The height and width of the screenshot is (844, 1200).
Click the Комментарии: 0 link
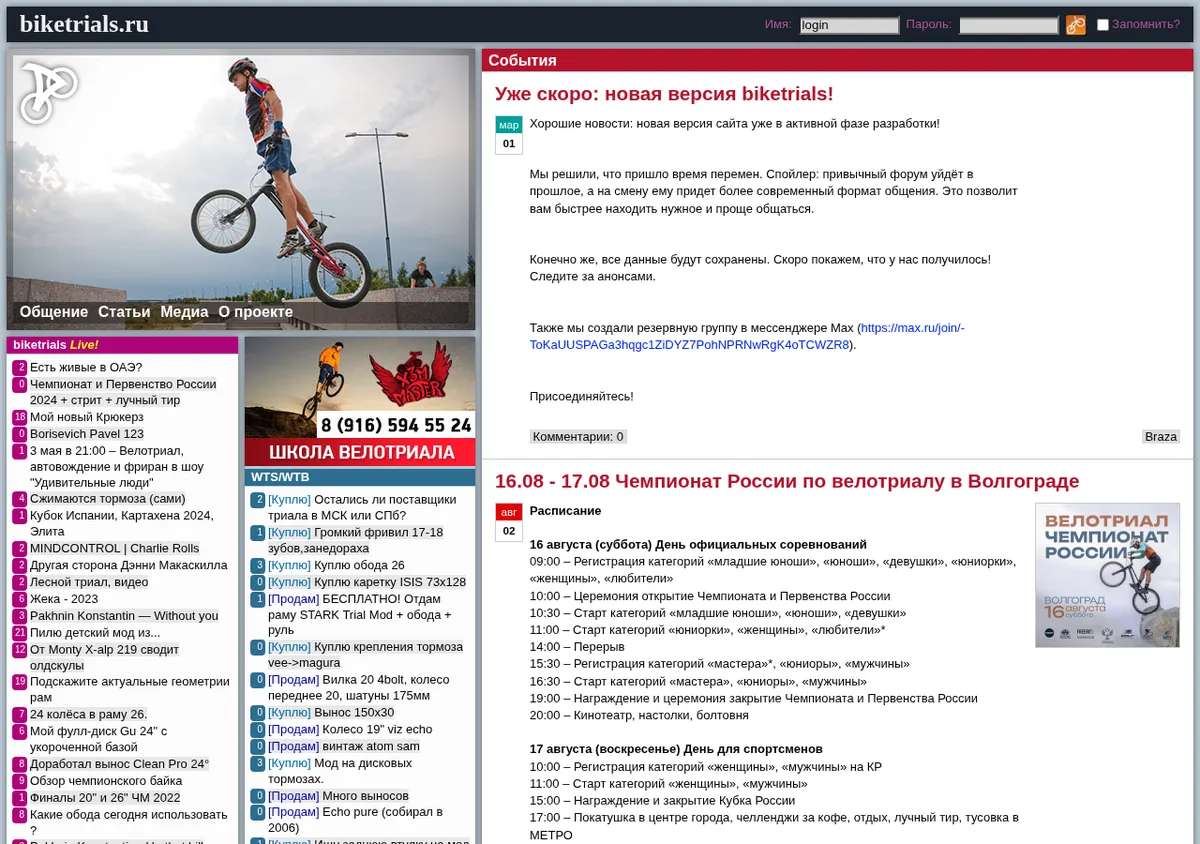(x=578, y=436)
